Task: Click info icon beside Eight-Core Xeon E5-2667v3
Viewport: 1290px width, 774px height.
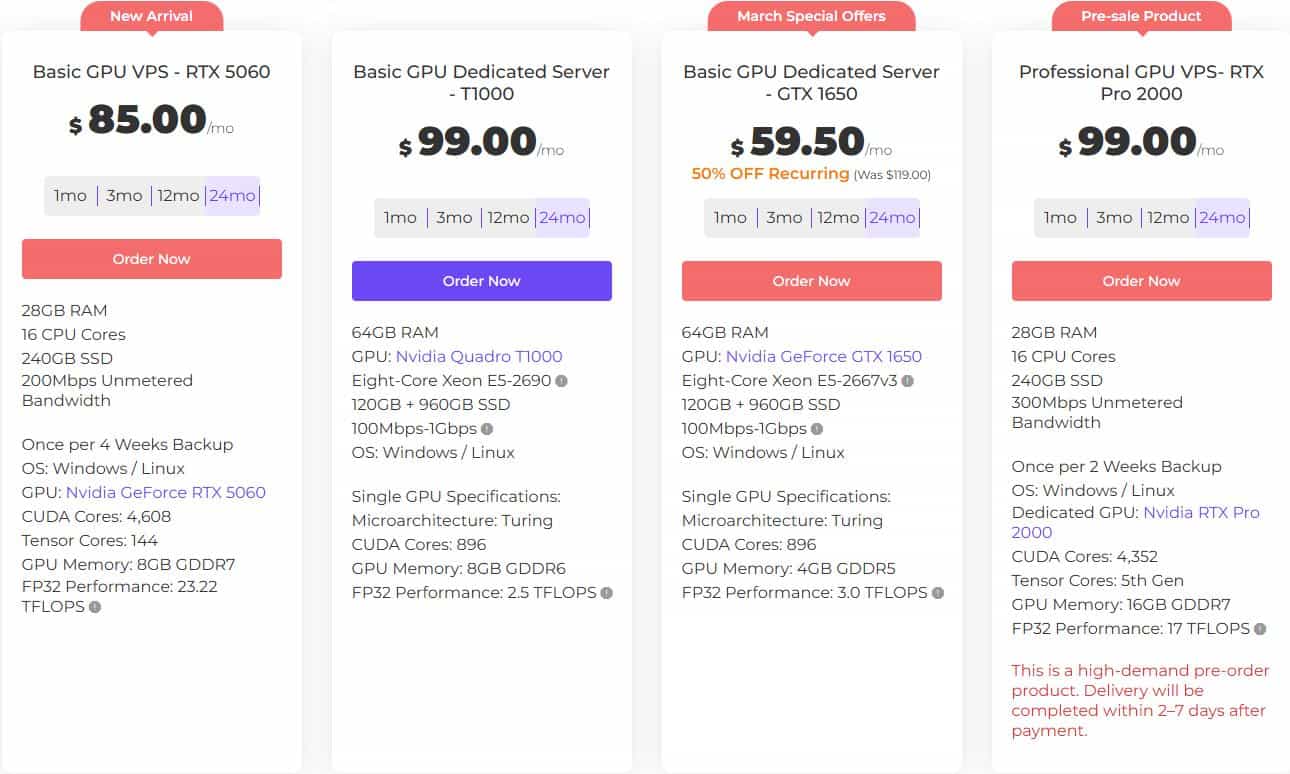Action: click(x=908, y=381)
